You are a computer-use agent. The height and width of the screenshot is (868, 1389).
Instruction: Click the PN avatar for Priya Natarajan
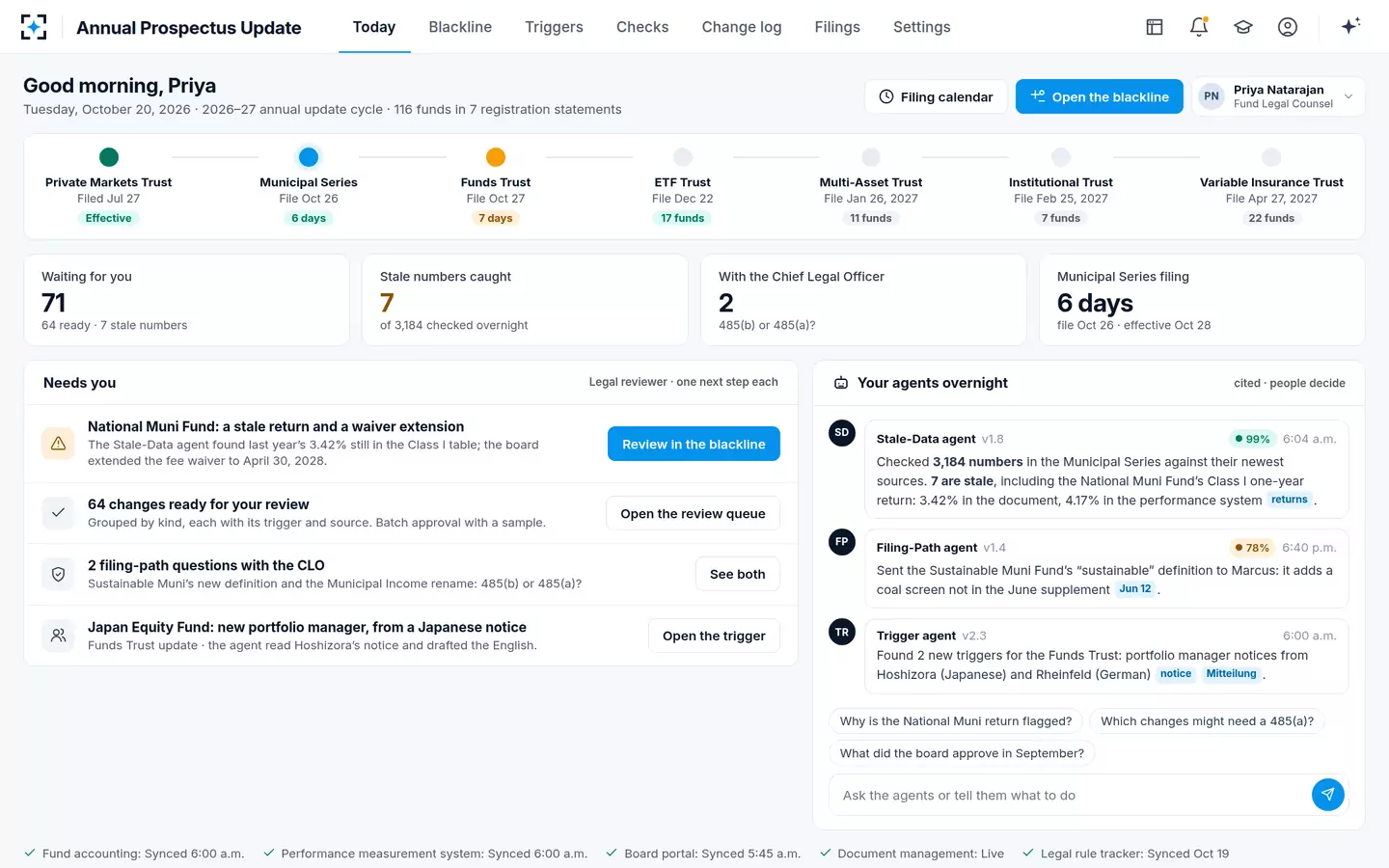pos(1212,96)
